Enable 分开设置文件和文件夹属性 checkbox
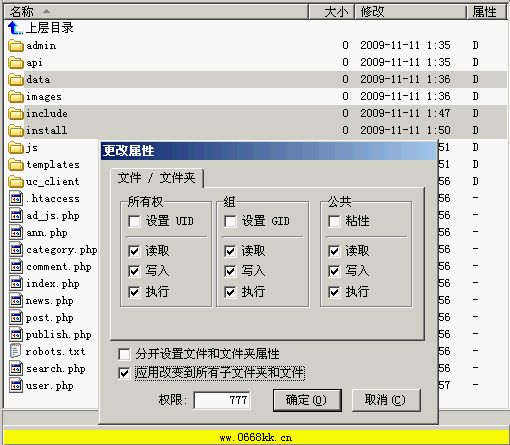This screenshot has height=445, width=510. pos(124,354)
